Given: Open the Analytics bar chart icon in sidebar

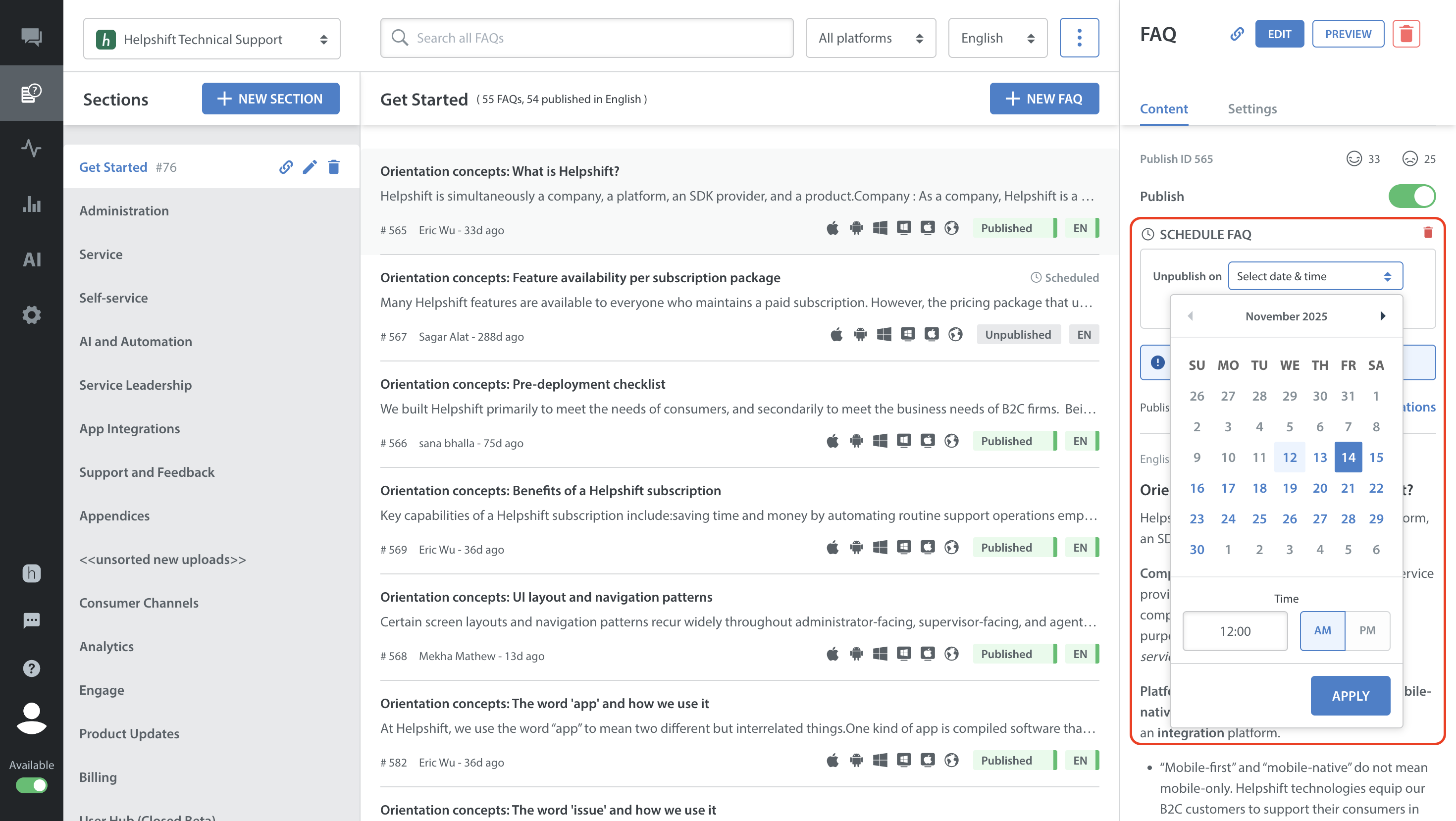Looking at the screenshot, I should tap(32, 204).
